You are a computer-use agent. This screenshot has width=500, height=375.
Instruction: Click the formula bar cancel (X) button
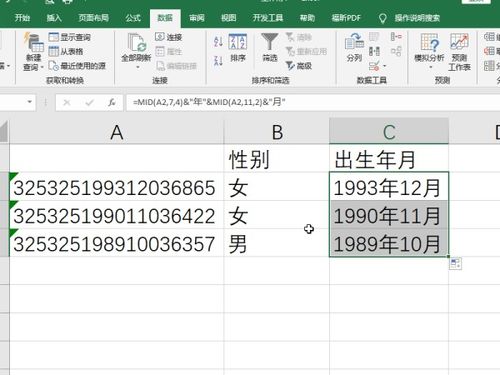(67, 102)
